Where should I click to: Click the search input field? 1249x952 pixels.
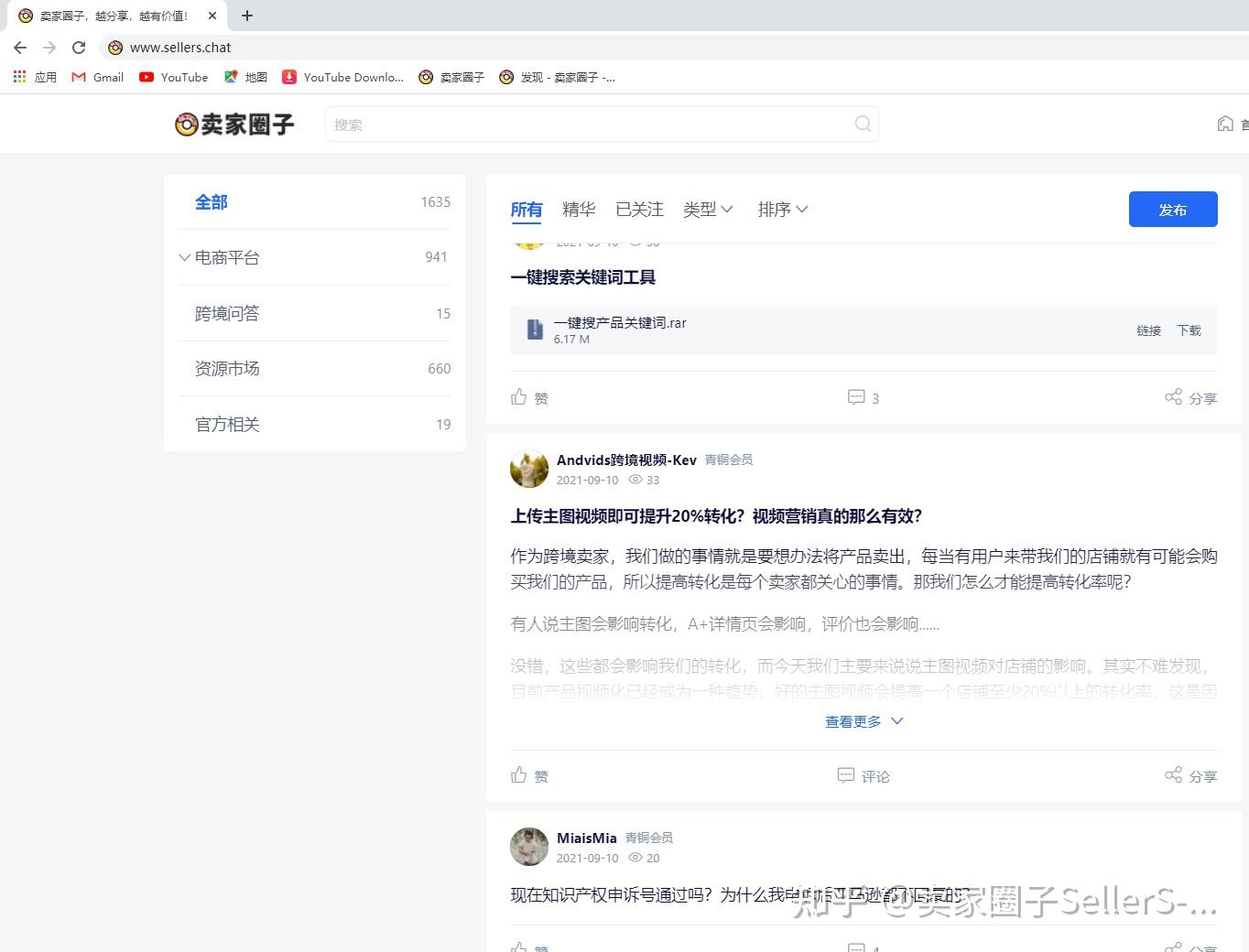[595, 124]
